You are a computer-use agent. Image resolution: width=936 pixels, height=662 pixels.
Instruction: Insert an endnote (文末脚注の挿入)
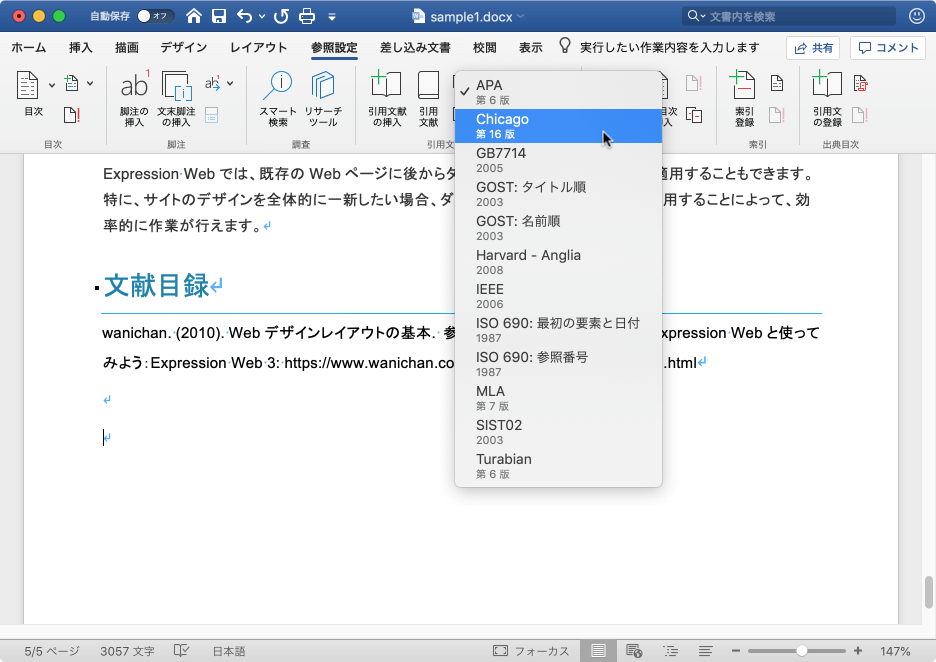click(x=176, y=98)
